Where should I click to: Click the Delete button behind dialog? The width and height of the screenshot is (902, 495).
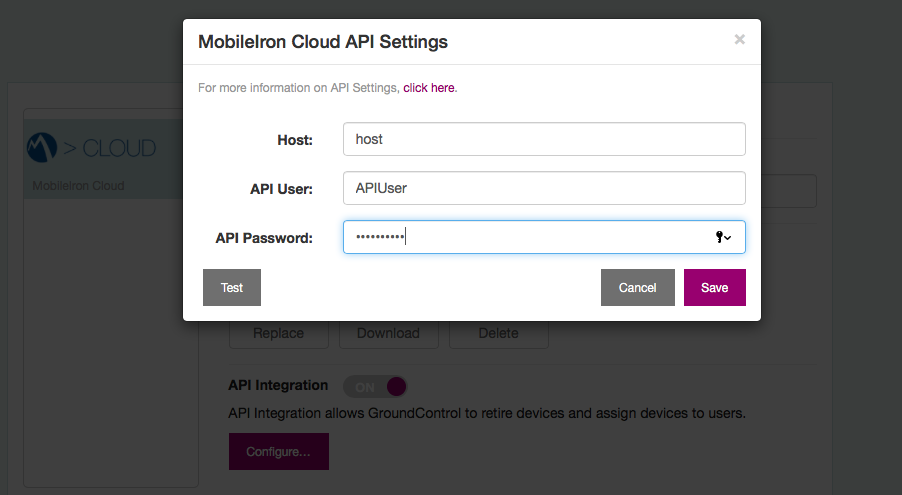pyautogui.click(x=498, y=334)
